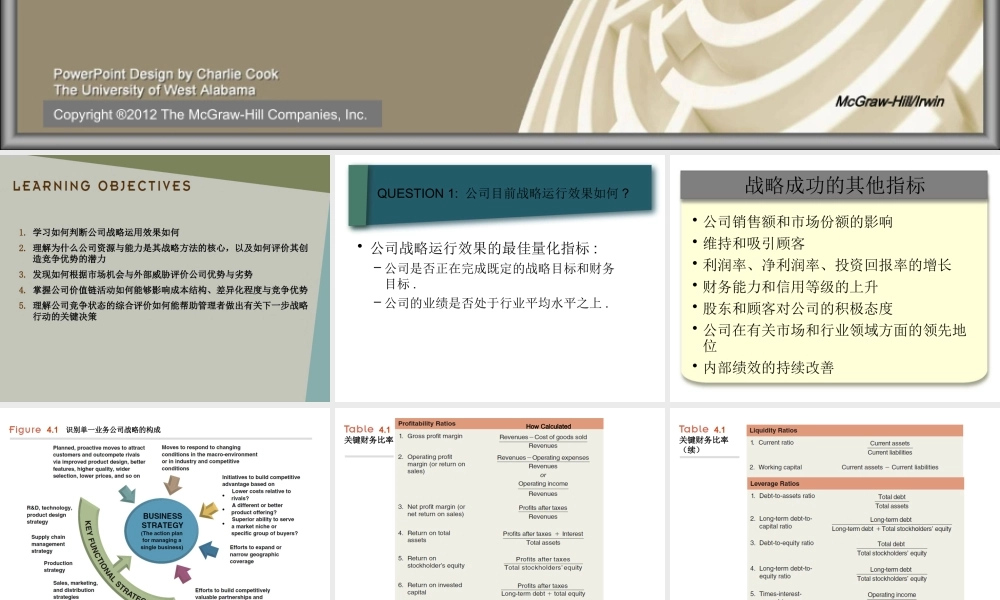Click the "Debt-to-equity ratio" row label
The image size is (1000, 600).
coord(786,543)
